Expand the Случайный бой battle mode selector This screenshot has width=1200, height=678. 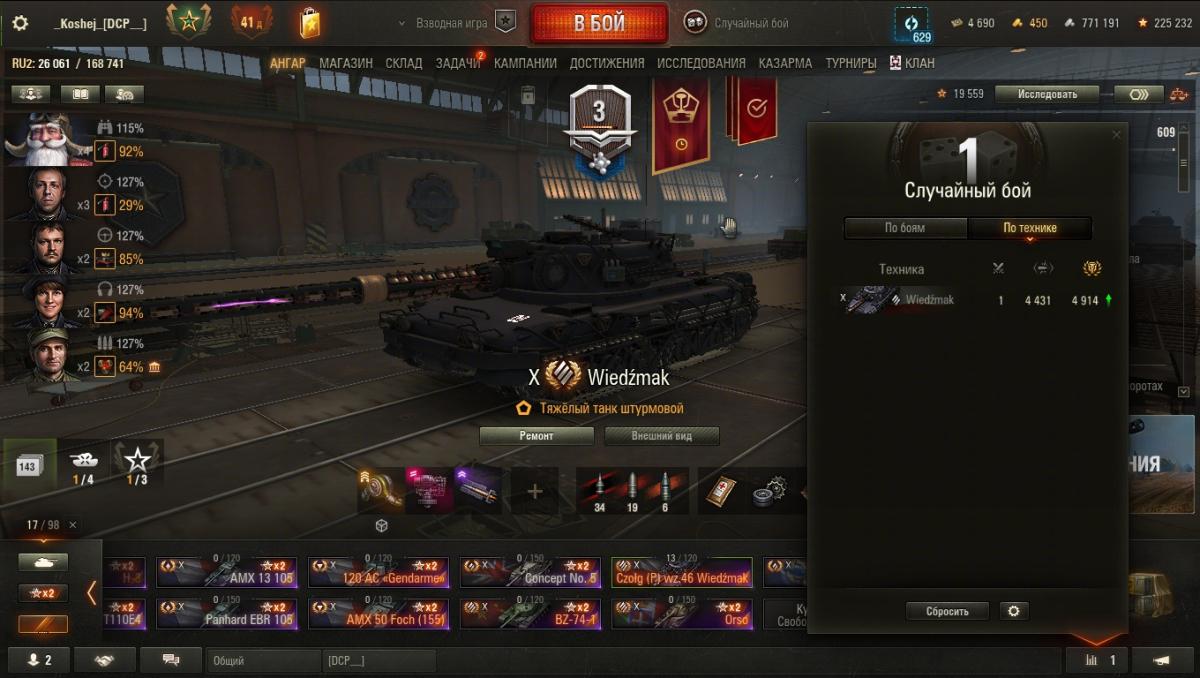pyautogui.click(x=738, y=22)
